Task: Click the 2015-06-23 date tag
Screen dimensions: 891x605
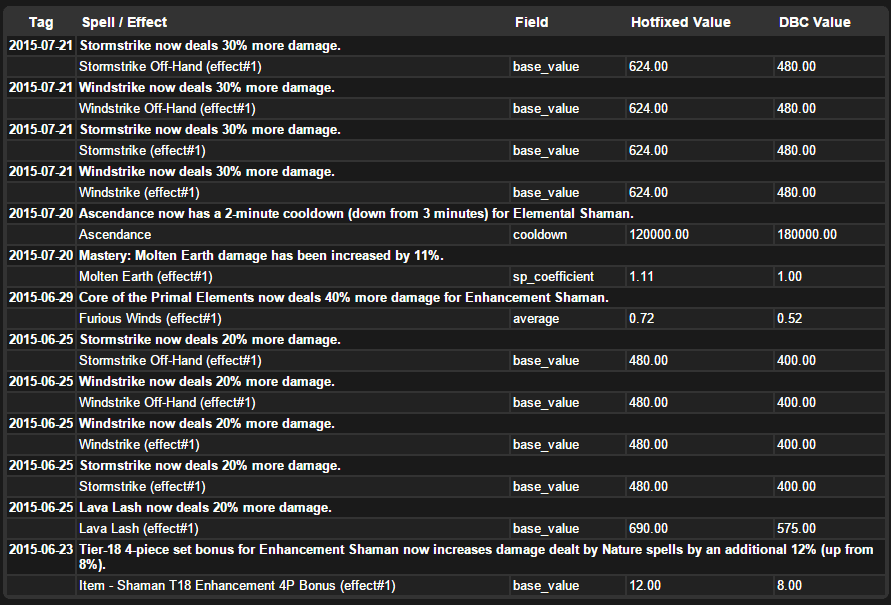Action: coord(41,550)
